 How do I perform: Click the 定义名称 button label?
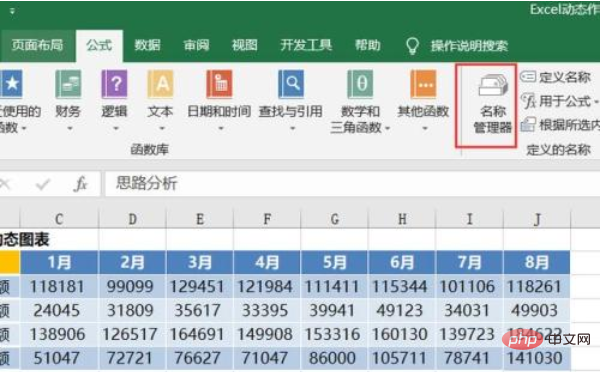565,77
